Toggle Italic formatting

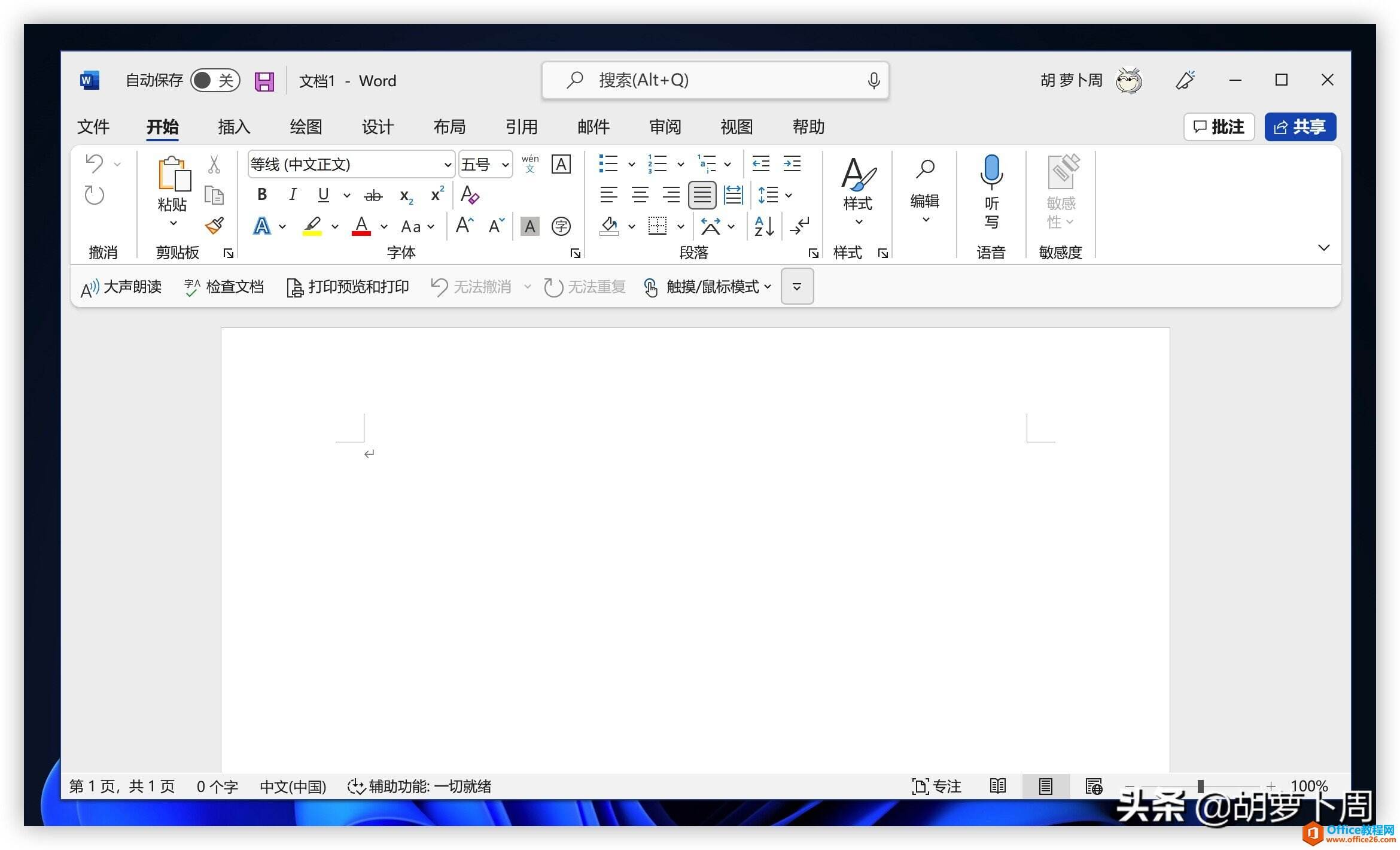[293, 195]
